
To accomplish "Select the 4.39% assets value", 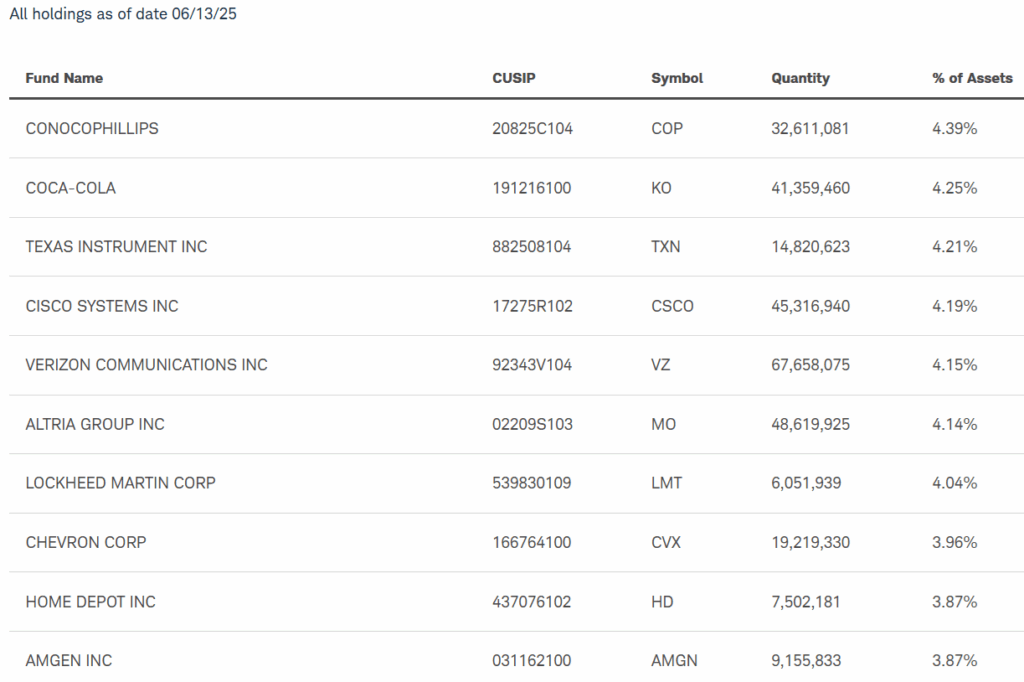I will [x=955, y=129].
